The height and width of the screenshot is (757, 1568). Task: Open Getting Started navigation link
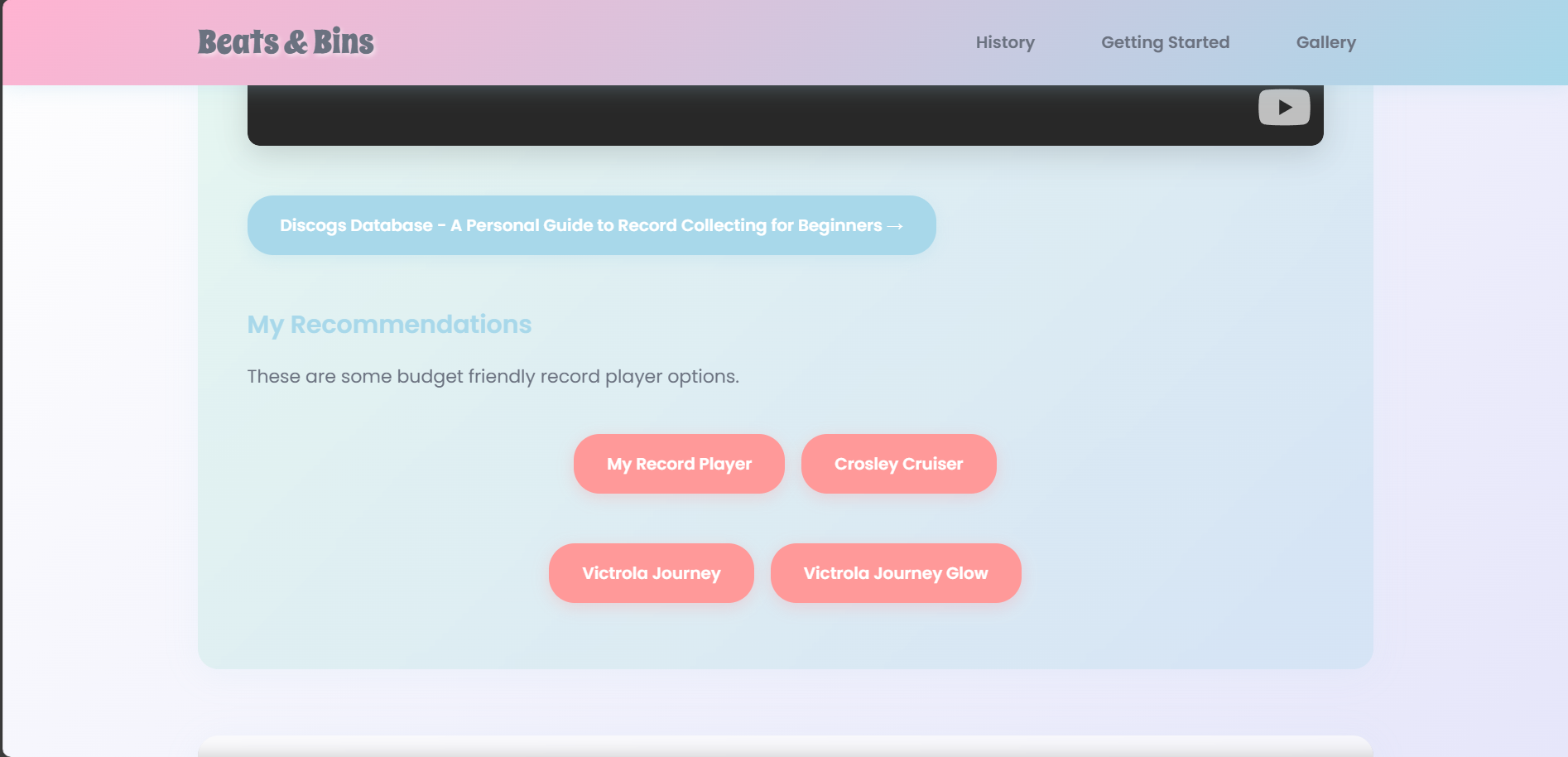pos(1165,42)
